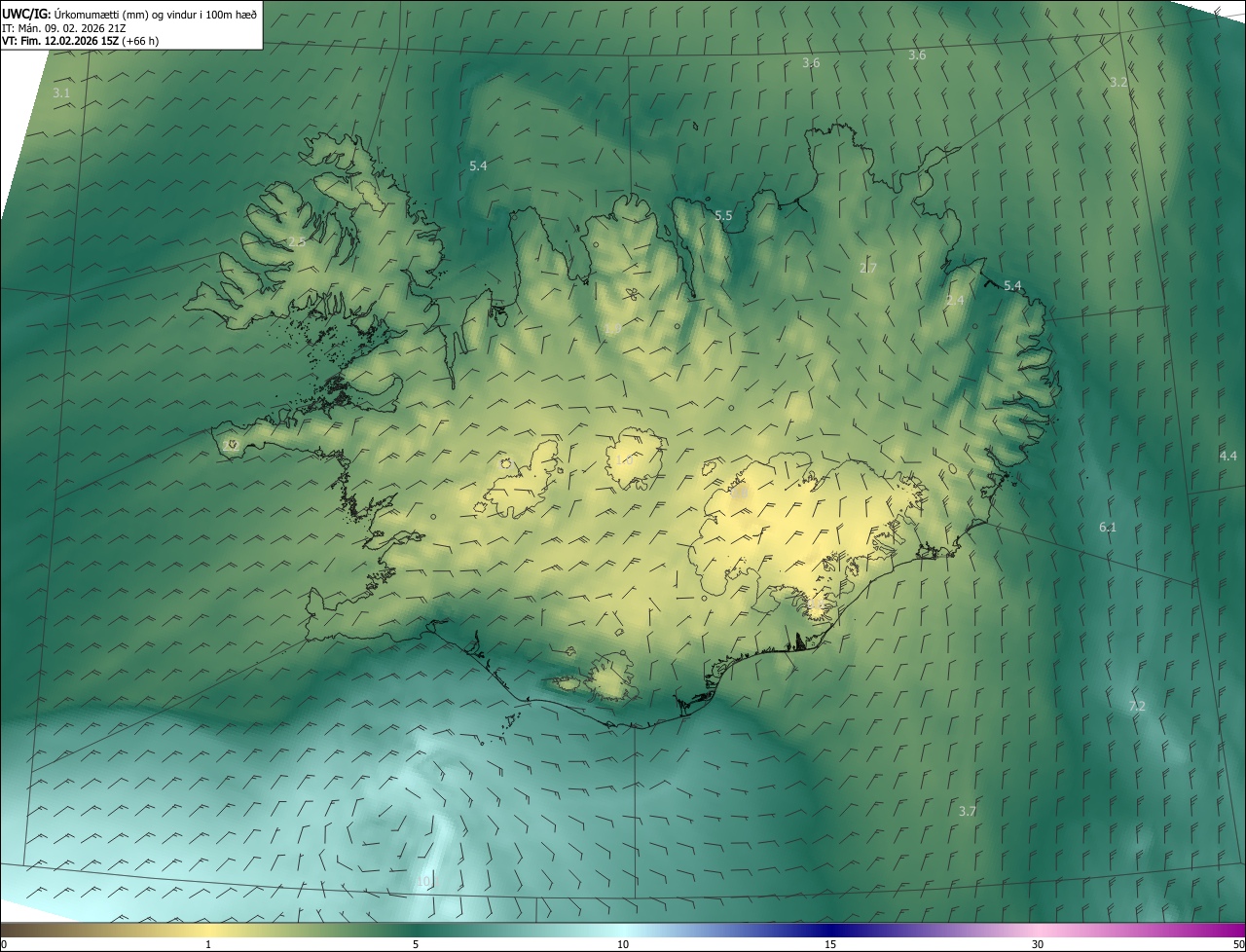Click the 2.4 value label
Viewport: 1246px width, 952px height.
(955, 301)
